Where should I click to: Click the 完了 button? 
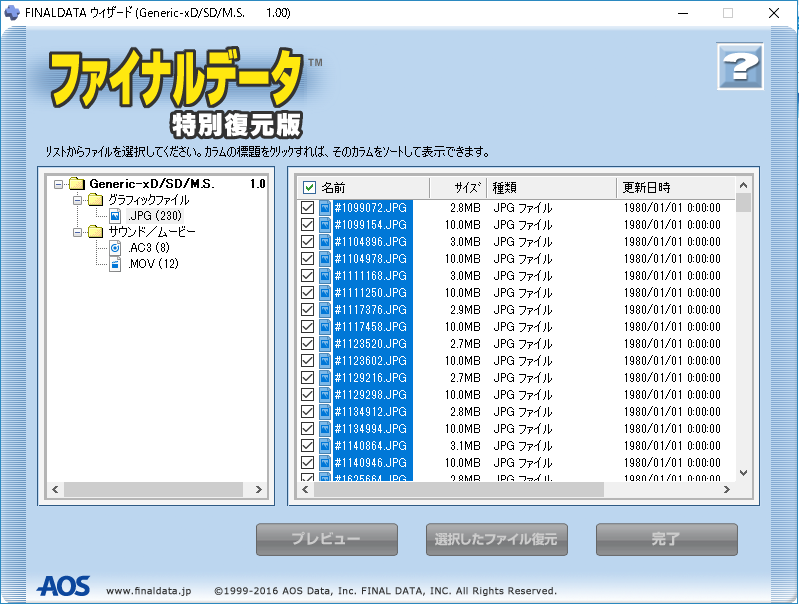(x=667, y=539)
